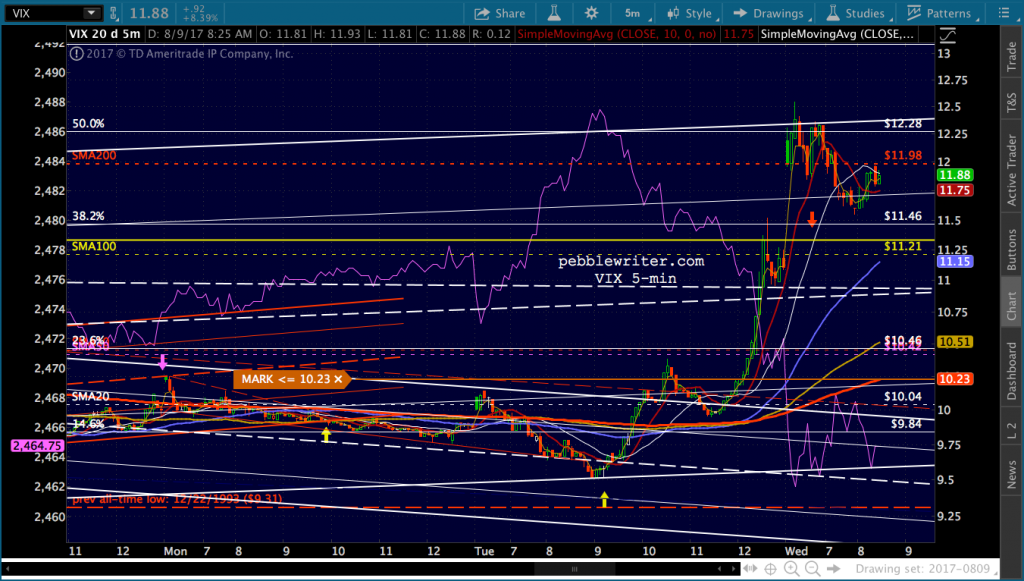
Task: Click the list menu icon at top right
Action: pyautogui.click(x=1003, y=13)
